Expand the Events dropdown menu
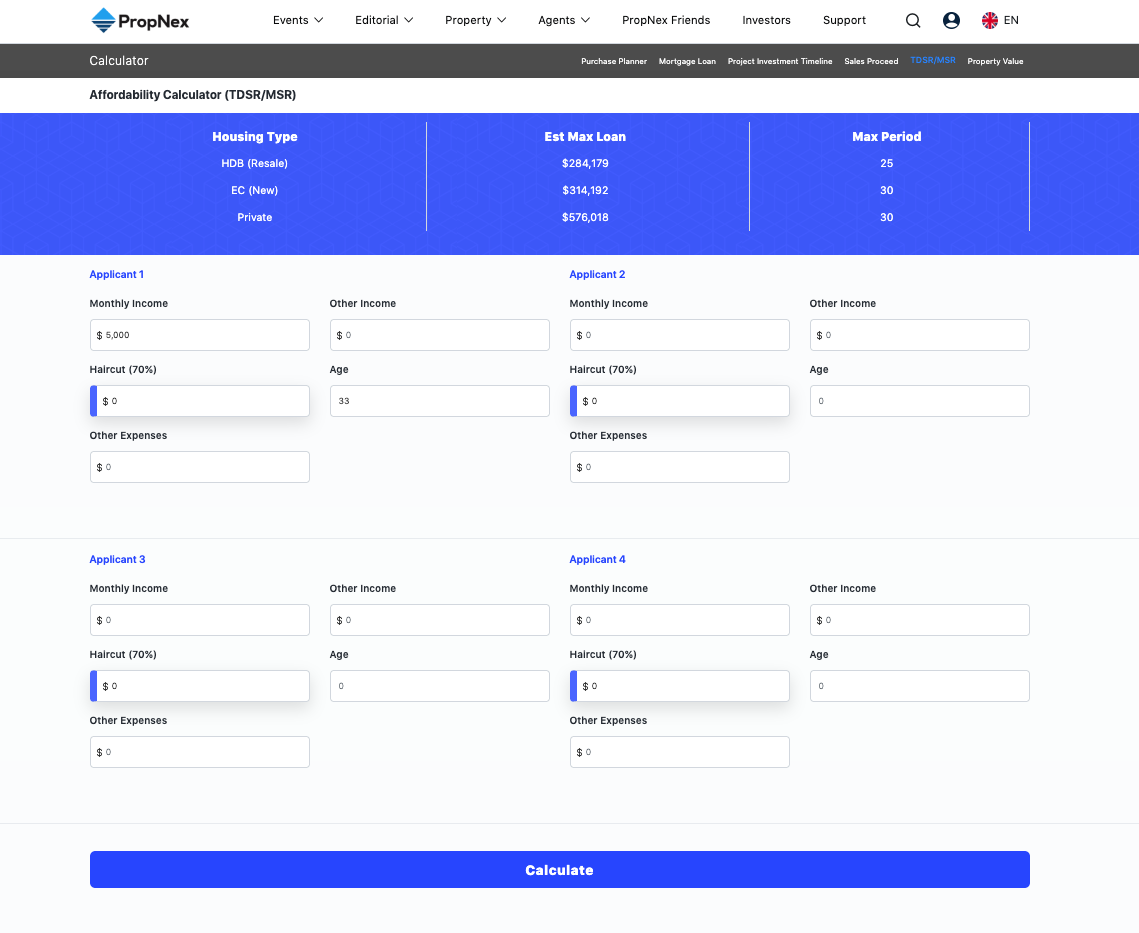Screen dimensions: 1139x933 [x=298, y=20]
